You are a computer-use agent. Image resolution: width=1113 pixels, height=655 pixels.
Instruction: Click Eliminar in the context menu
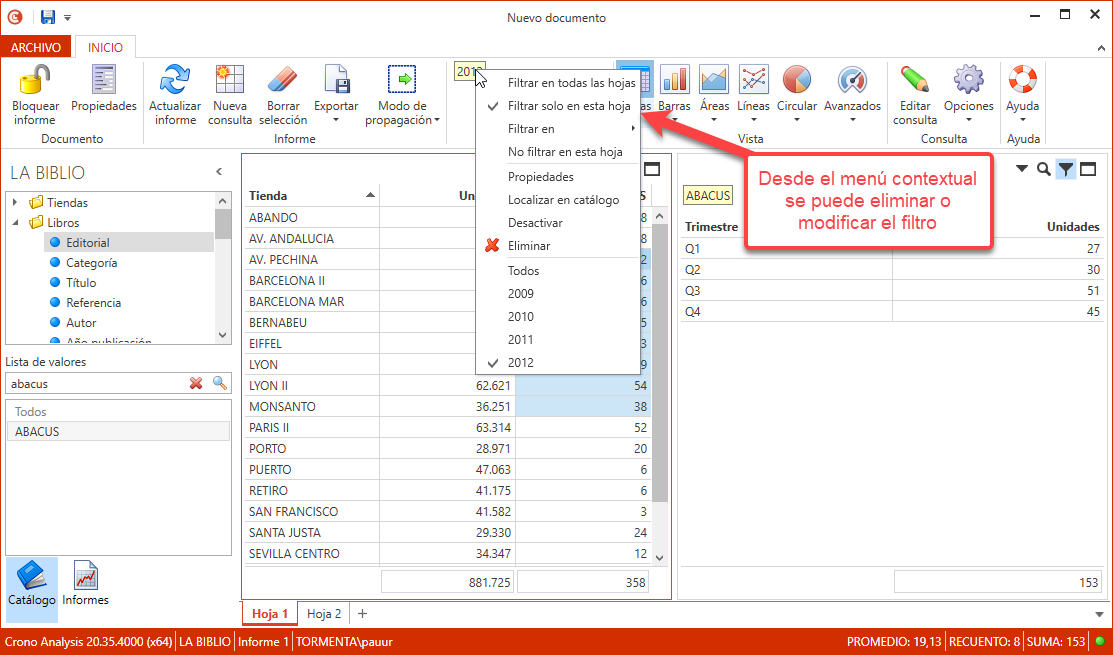(528, 246)
